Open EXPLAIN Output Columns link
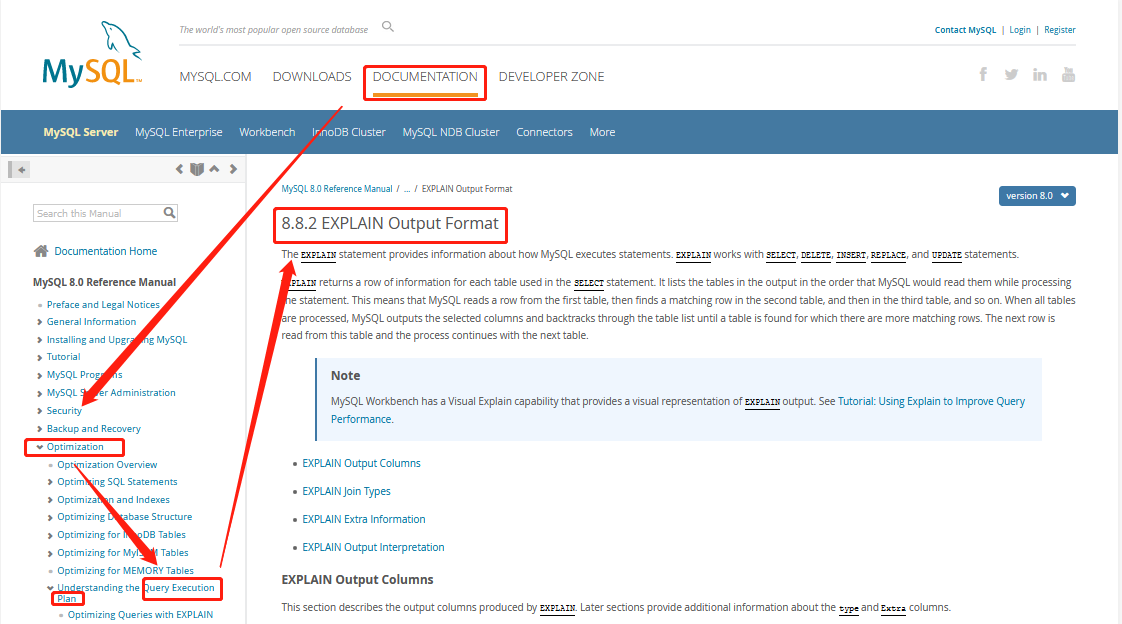This screenshot has width=1122, height=624. 361,464
